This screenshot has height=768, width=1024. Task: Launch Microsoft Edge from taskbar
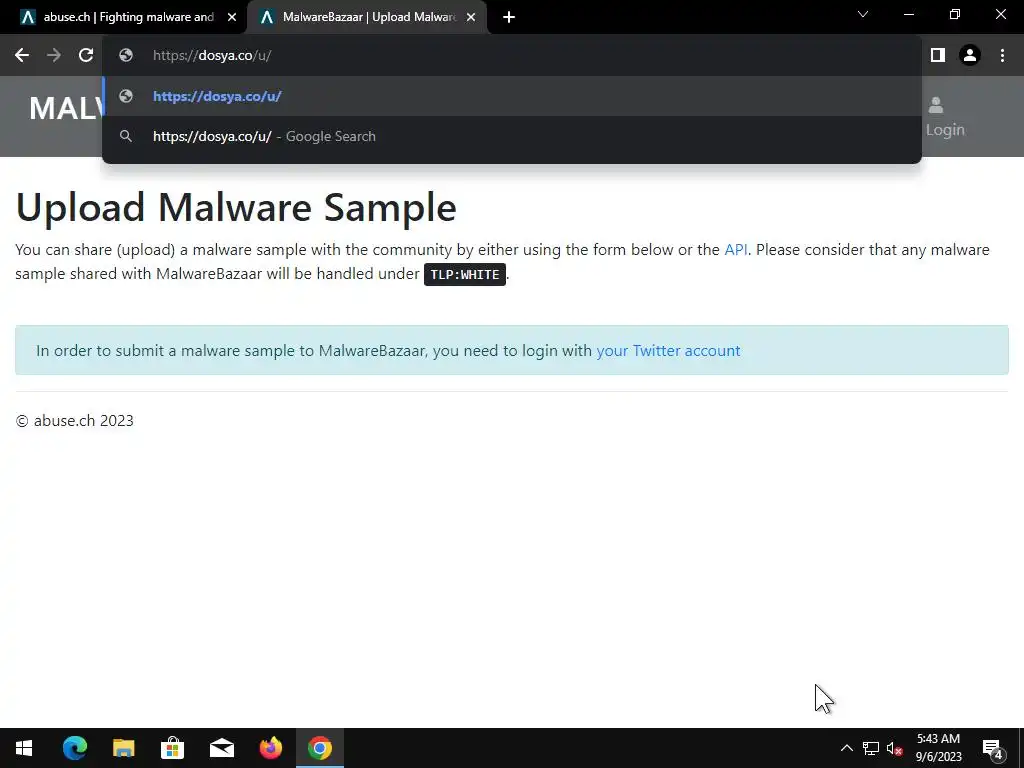[75, 748]
